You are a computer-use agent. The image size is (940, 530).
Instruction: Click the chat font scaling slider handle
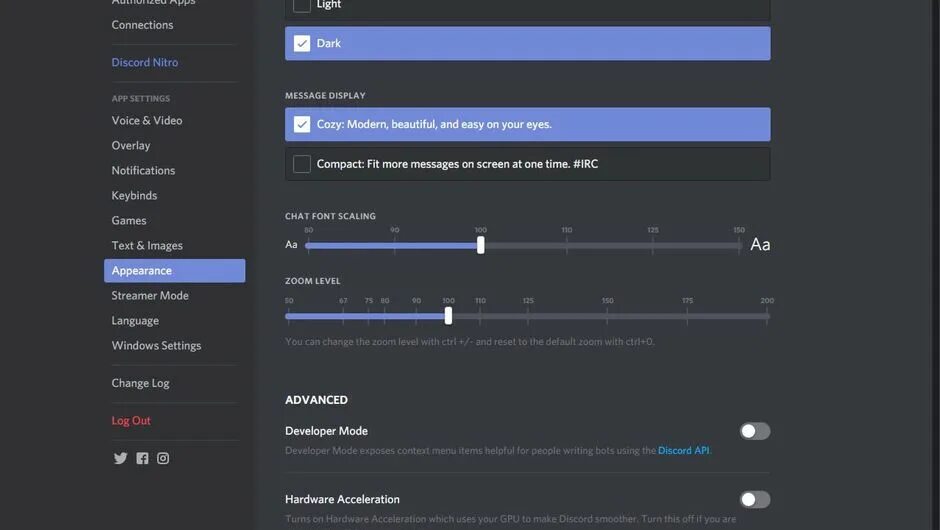point(481,245)
